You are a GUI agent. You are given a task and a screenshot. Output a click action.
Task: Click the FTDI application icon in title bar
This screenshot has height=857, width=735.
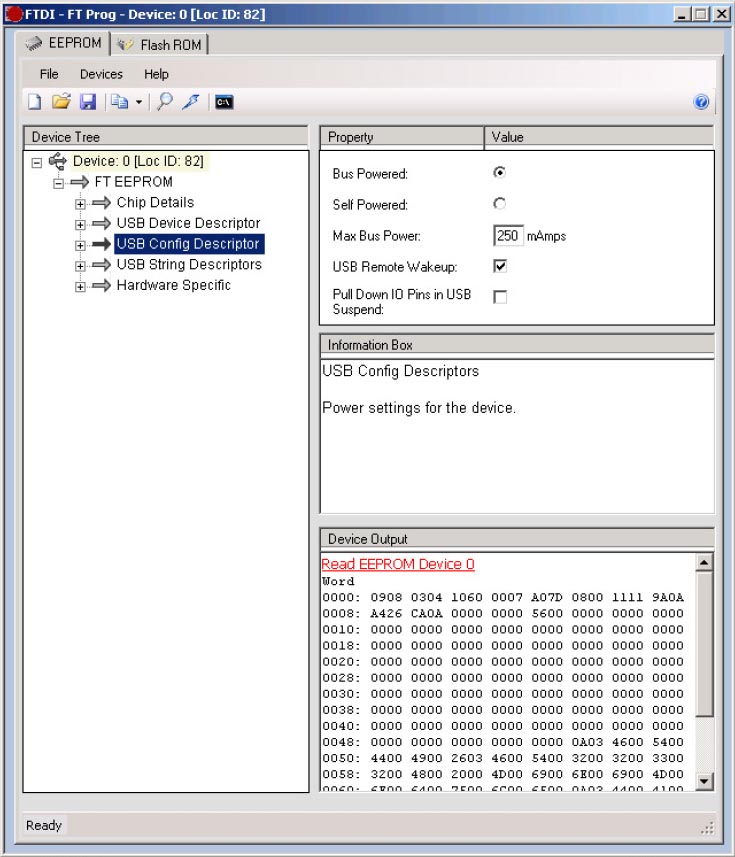pos(14,14)
